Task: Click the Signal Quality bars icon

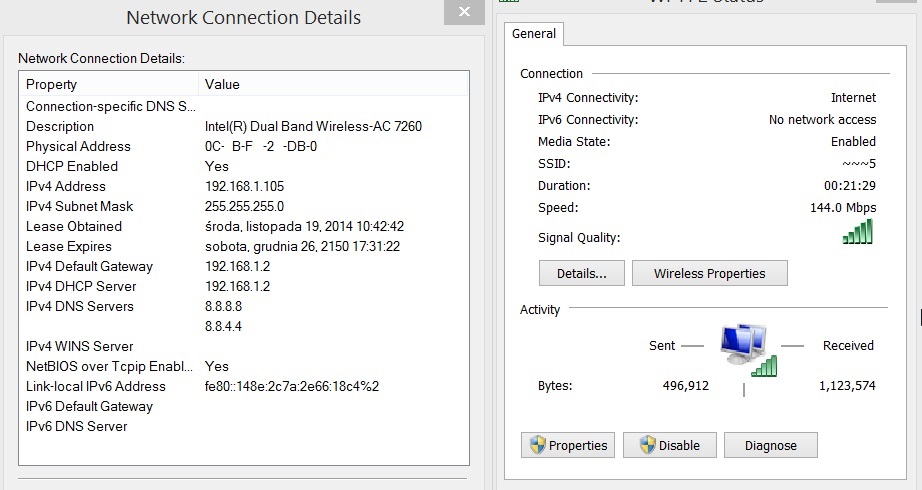Action: [x=857, y=233]
